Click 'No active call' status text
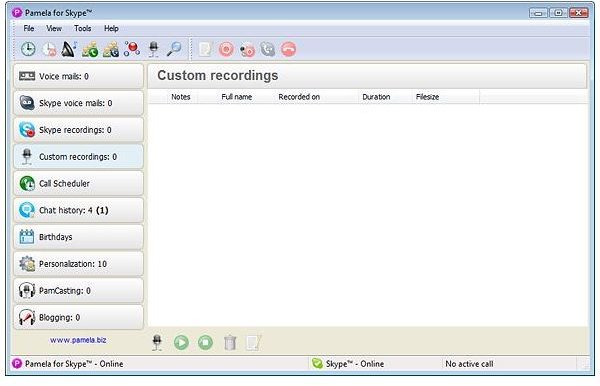The width and height of the screenshot is (600, 386). click(469, 364)
